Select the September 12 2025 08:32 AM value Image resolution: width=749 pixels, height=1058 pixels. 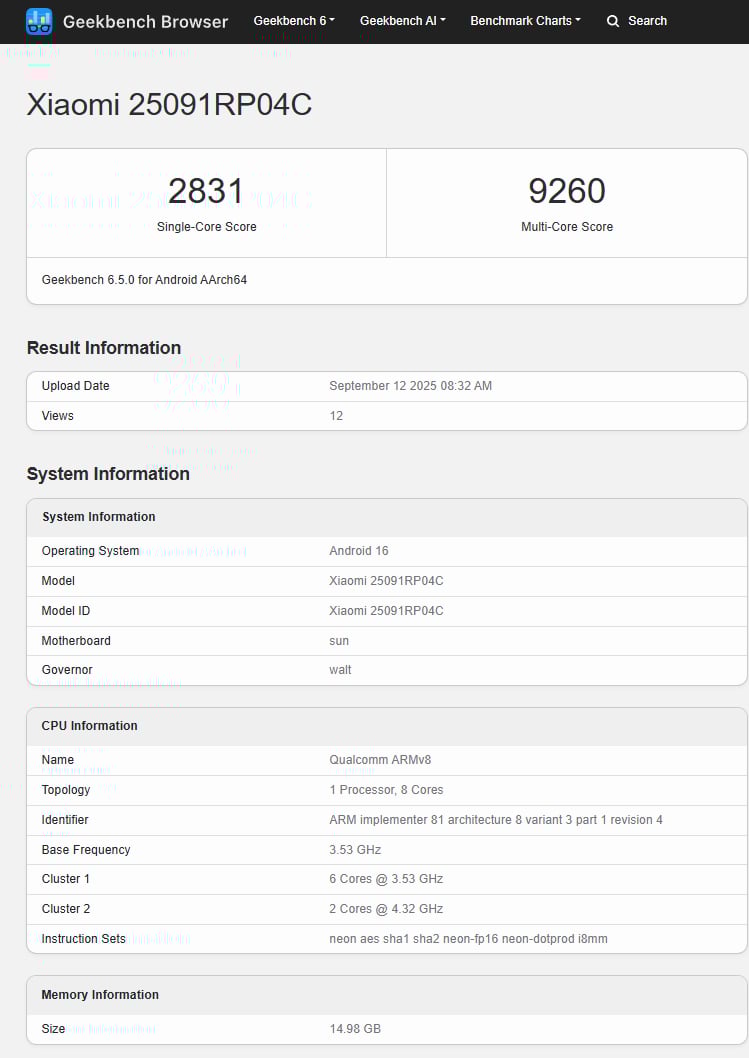(410, 386)
